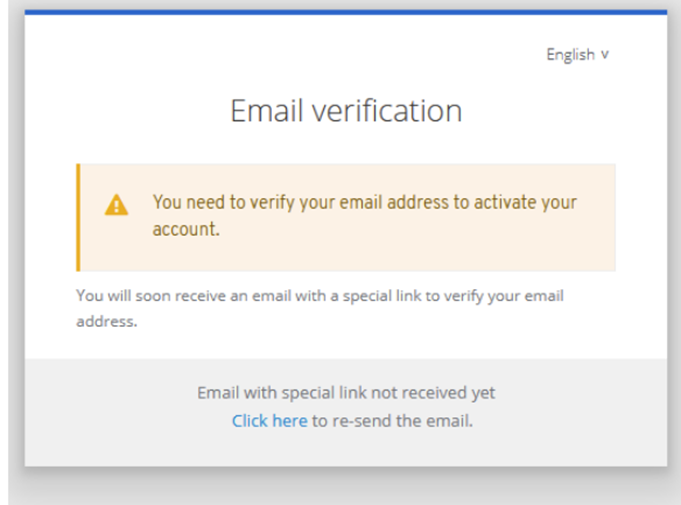
Task: Click the blue bar atop the card
Action: point(346,12)
